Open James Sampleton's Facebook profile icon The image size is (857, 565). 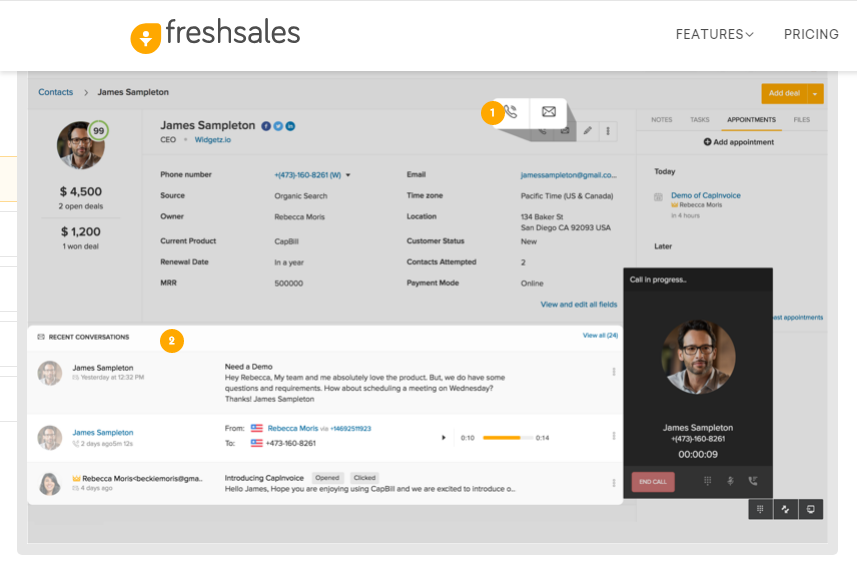point(266,126)
